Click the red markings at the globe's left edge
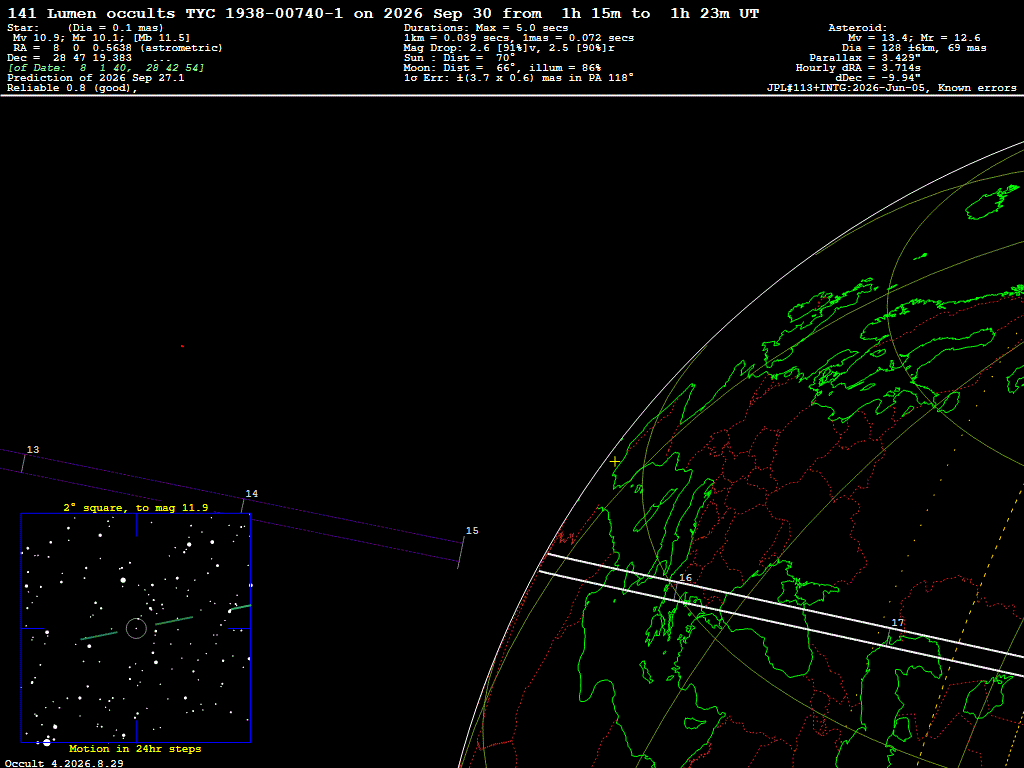 click(566, 539)
